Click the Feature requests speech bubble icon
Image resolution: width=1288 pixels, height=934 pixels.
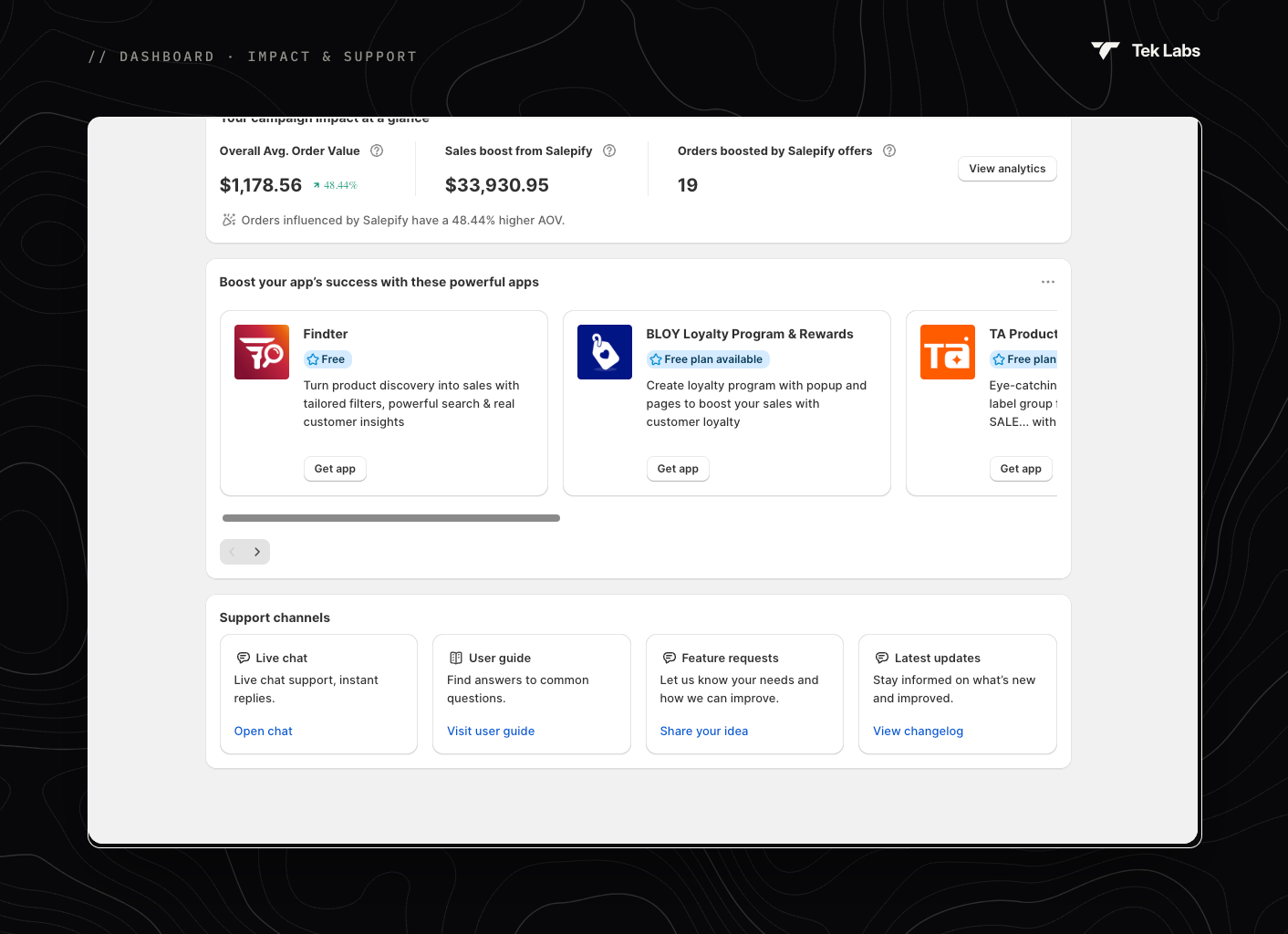click(670, 658)
